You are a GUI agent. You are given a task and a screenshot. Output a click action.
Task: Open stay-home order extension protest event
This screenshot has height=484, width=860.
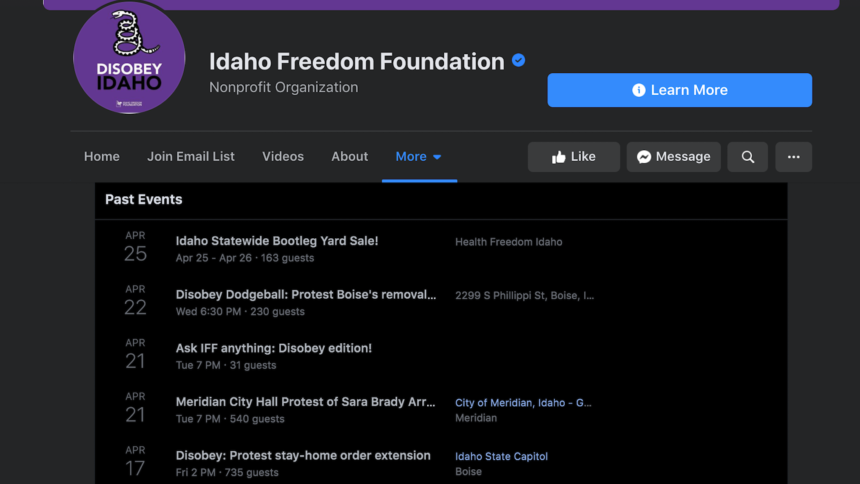(x=303, y=456)
